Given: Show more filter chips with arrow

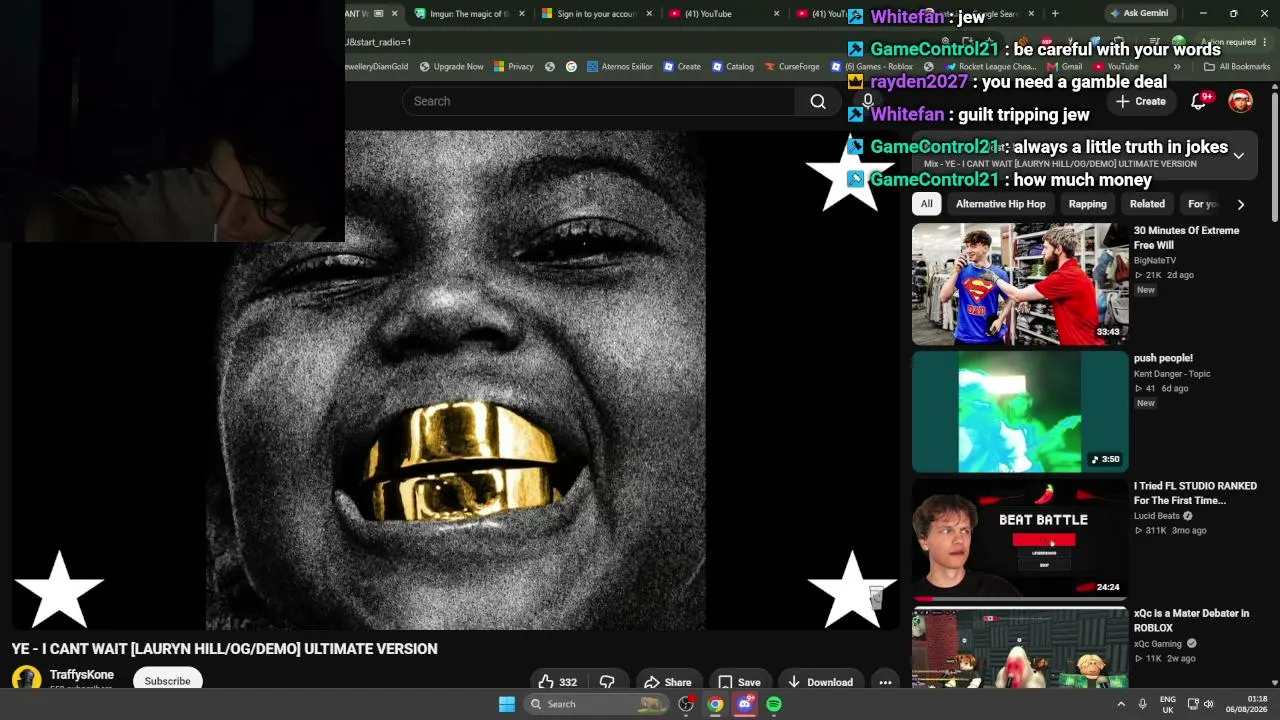Looking at the screenshot, I should point(1240,204).
